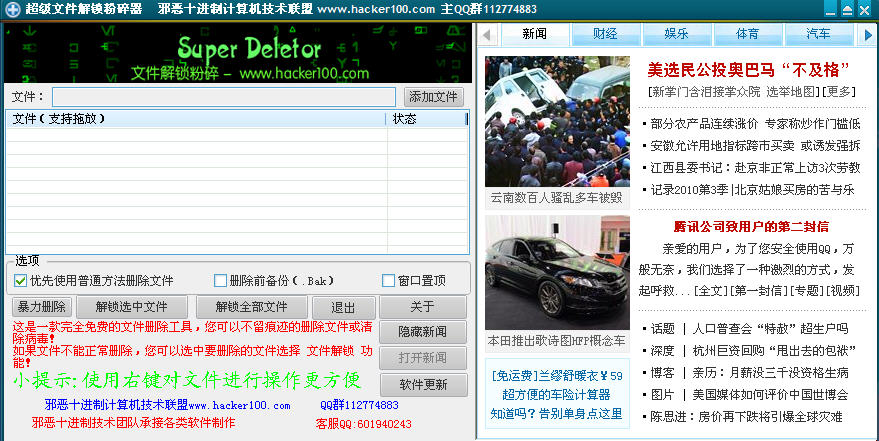Select the 体育 tab

[748, 34]
